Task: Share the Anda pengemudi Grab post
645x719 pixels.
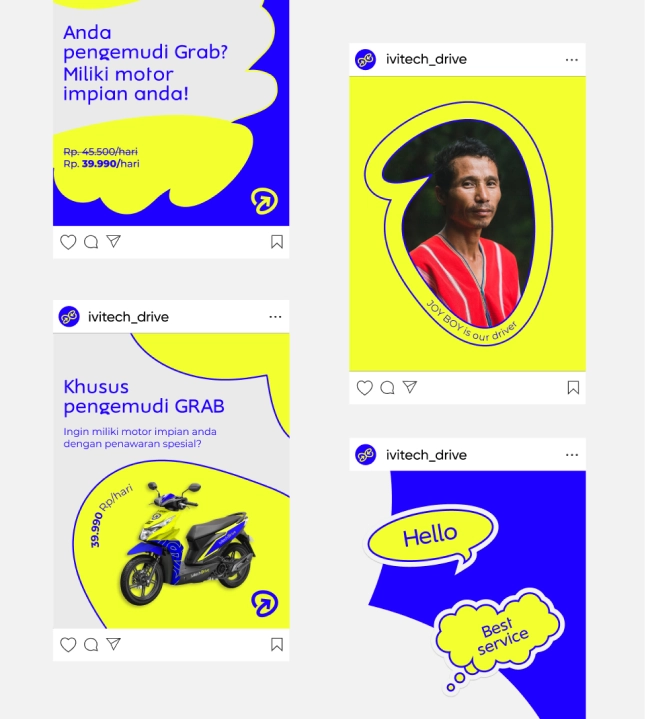Action: (x=113, y=241)
